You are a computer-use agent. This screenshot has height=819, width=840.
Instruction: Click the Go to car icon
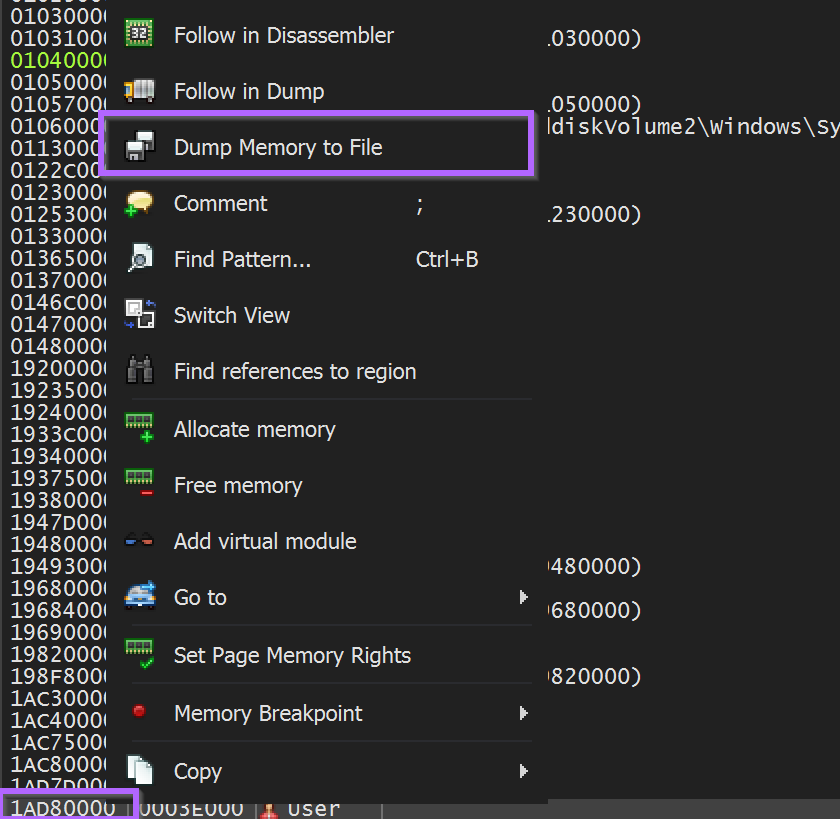pos(140,596)
